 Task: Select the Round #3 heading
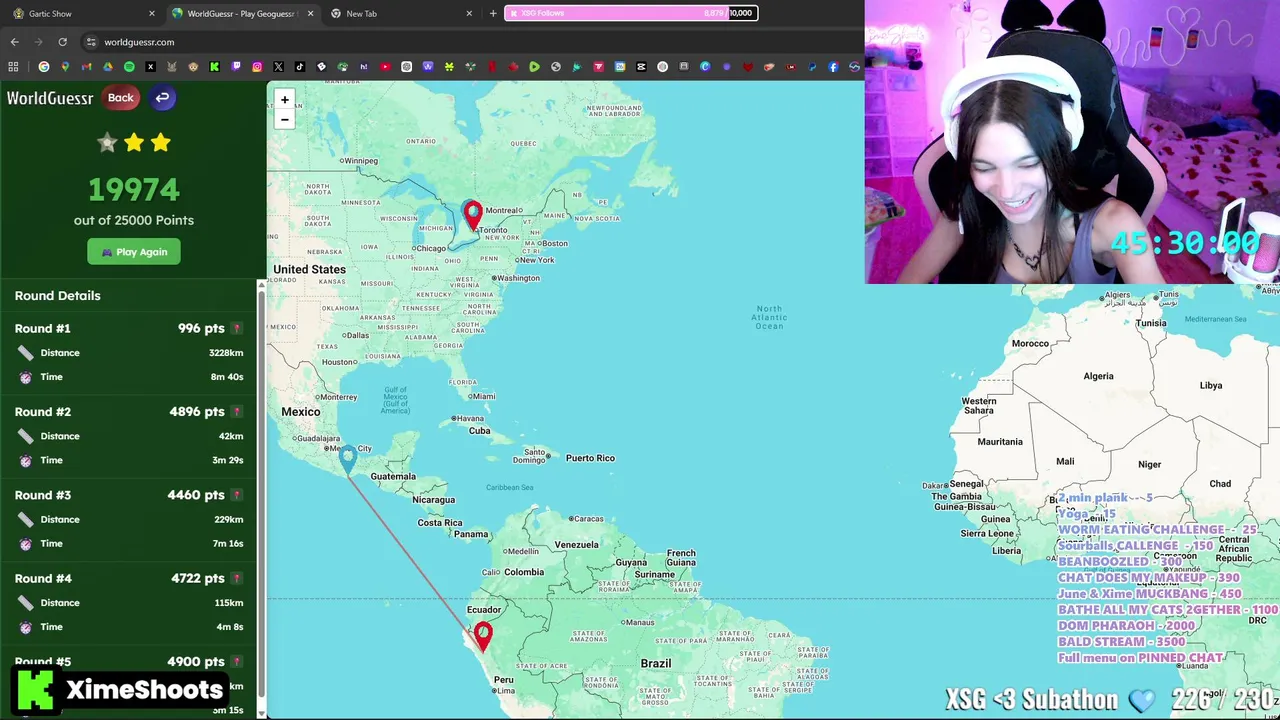tap(42, 495)
